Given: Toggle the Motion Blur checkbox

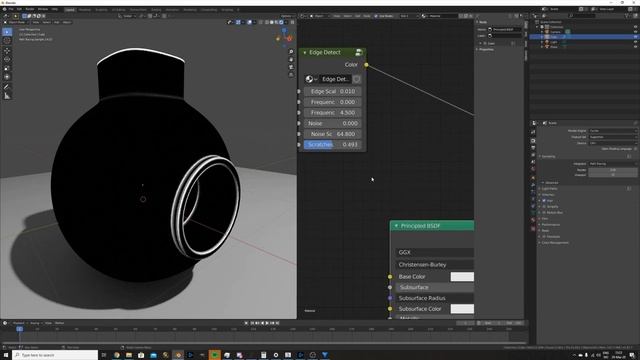Looking at the screenshot, I should tap(544, 213).
